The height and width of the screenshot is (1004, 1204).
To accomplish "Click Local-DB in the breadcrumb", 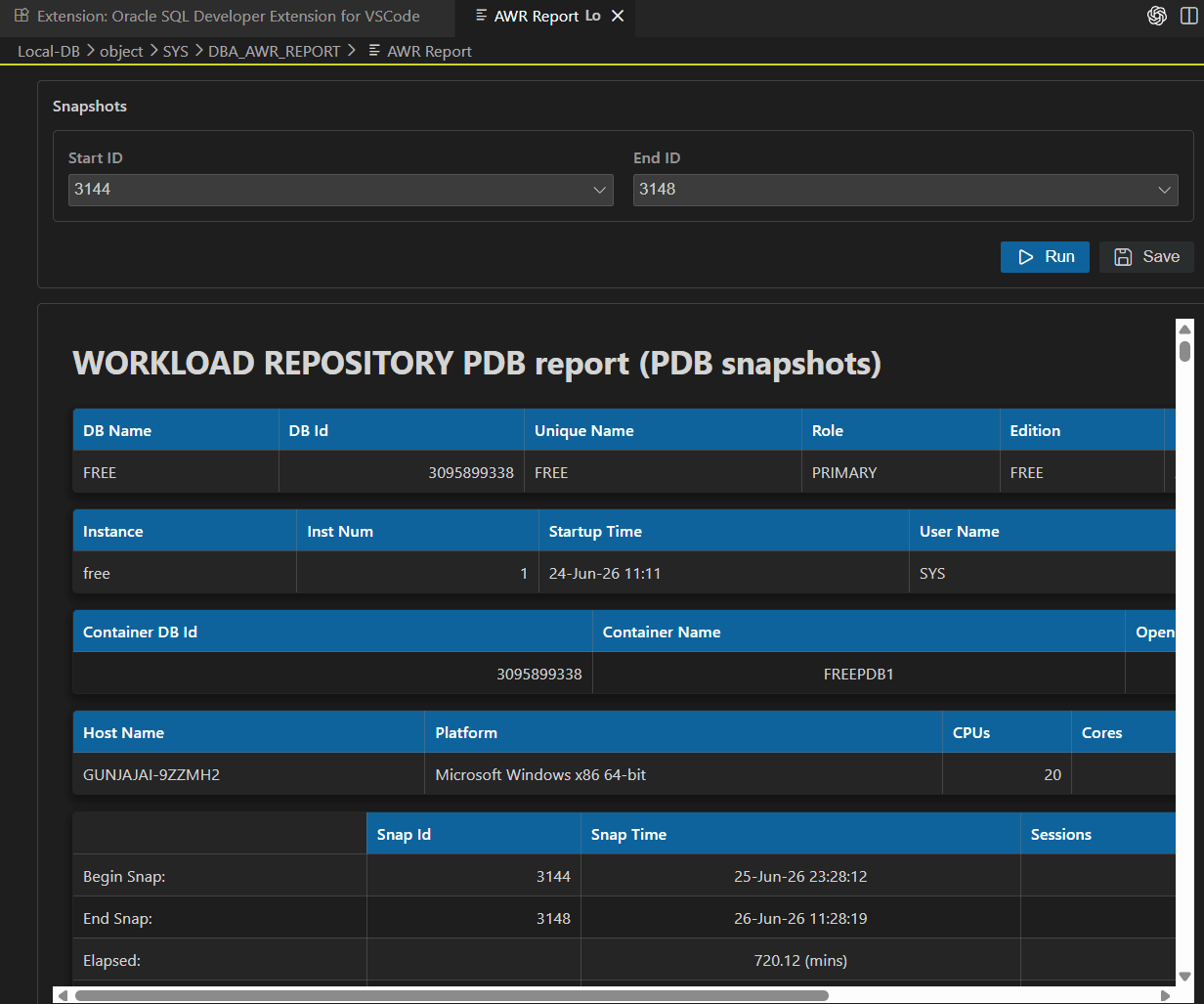I will click(49, 51).
